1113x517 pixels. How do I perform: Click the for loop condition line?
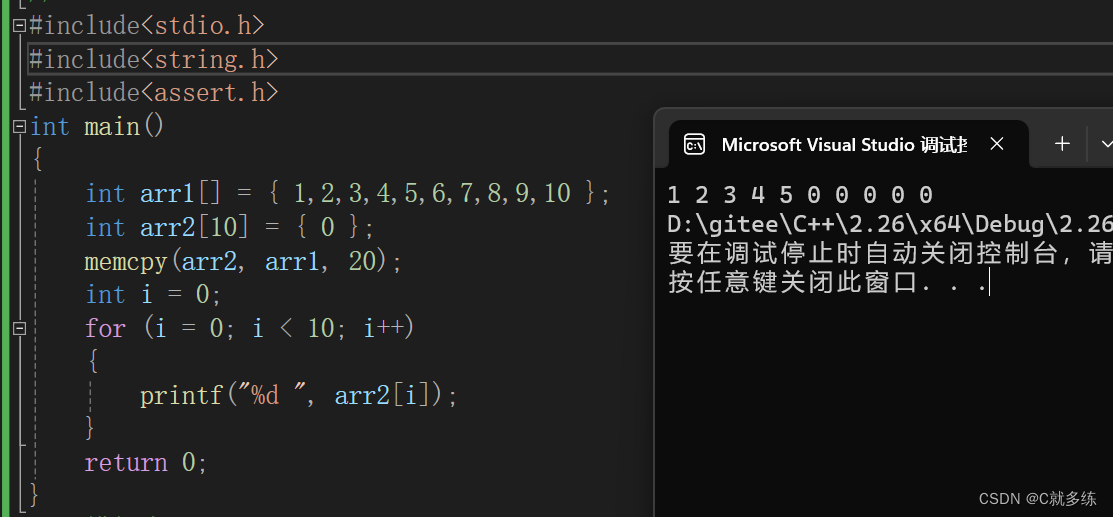click(249, 328)
